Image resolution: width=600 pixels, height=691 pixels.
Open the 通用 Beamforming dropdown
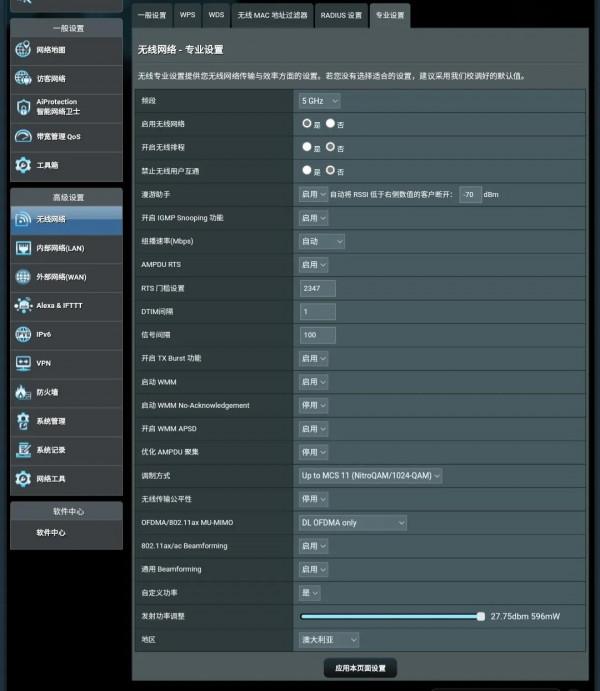(x=313, y=569)
